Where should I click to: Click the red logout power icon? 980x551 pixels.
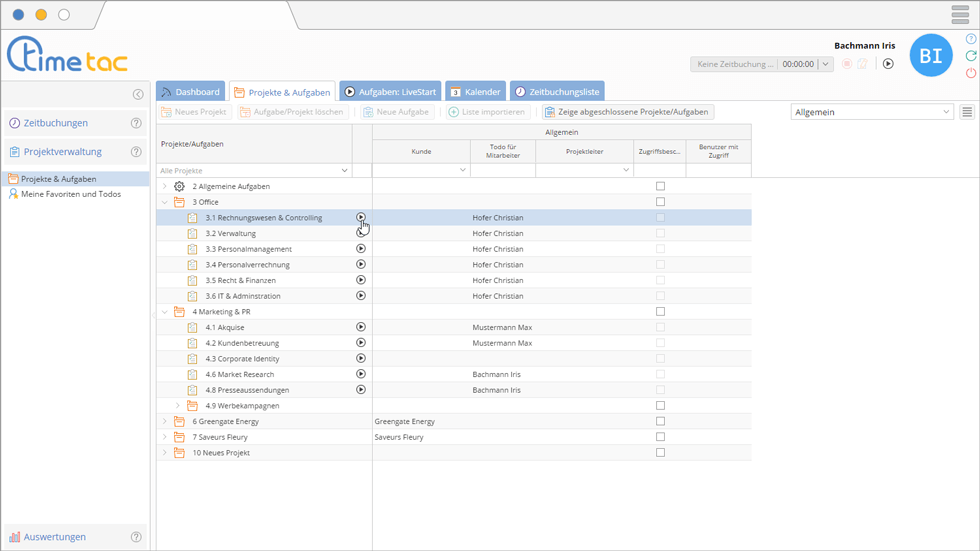tap(971, 73)
